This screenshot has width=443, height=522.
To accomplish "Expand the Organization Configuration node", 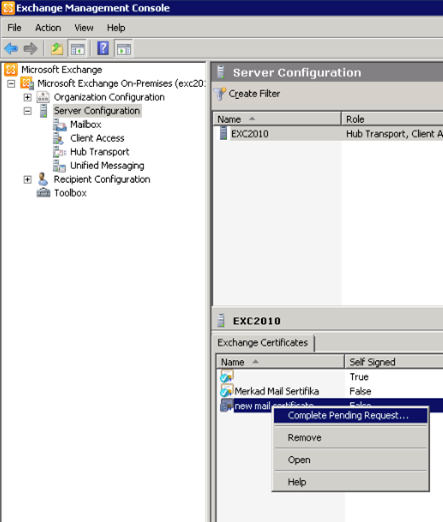I will (28, 97).
